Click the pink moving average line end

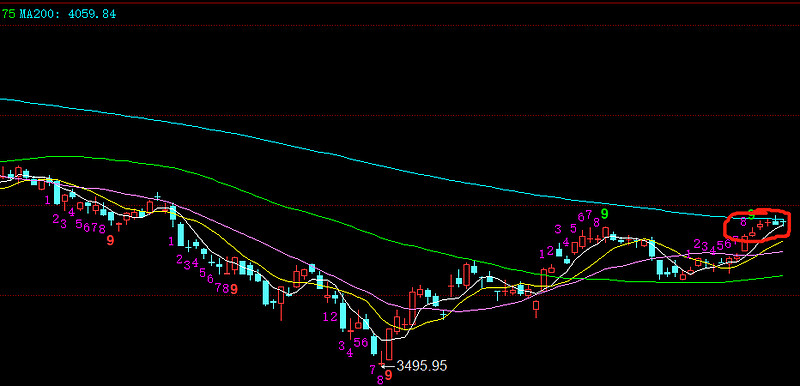pos(781,251)
